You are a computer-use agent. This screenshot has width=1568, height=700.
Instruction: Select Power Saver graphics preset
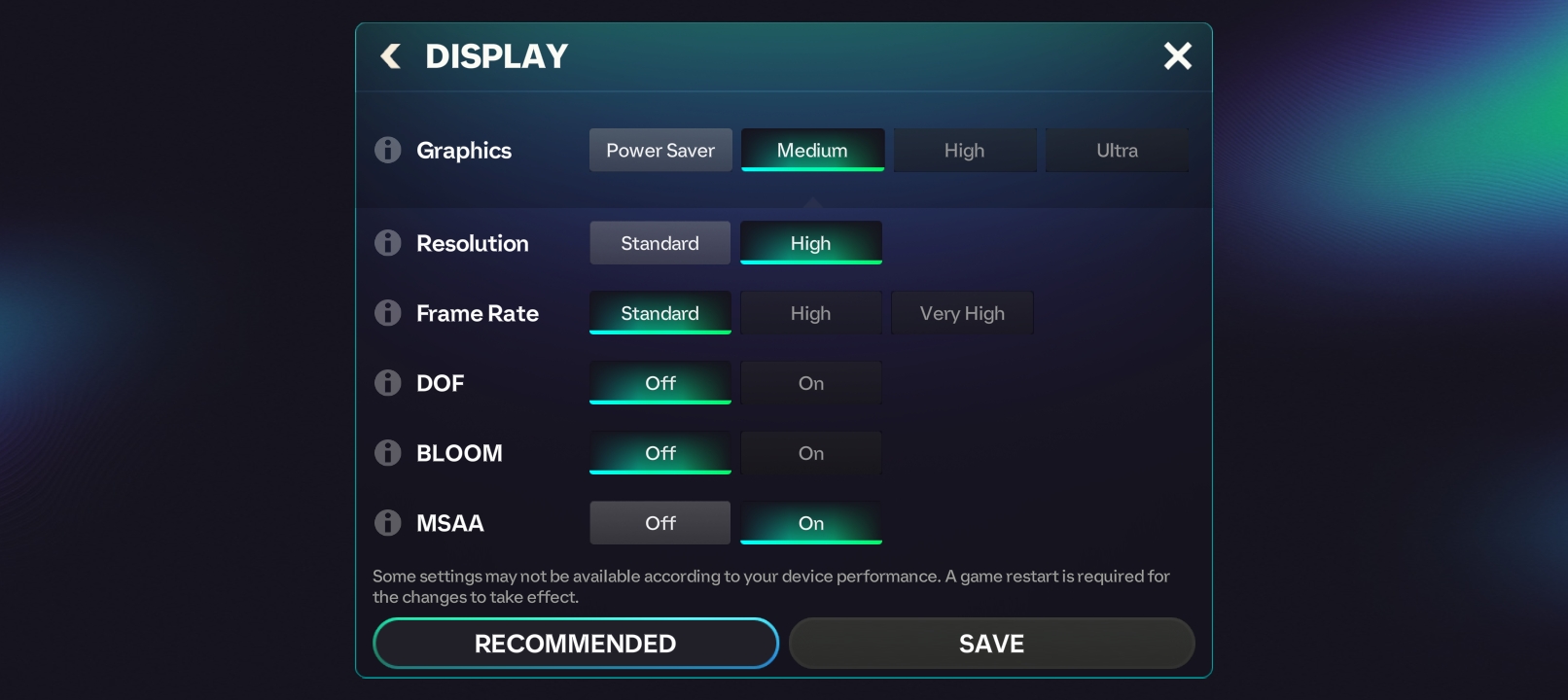click(660, 151)
